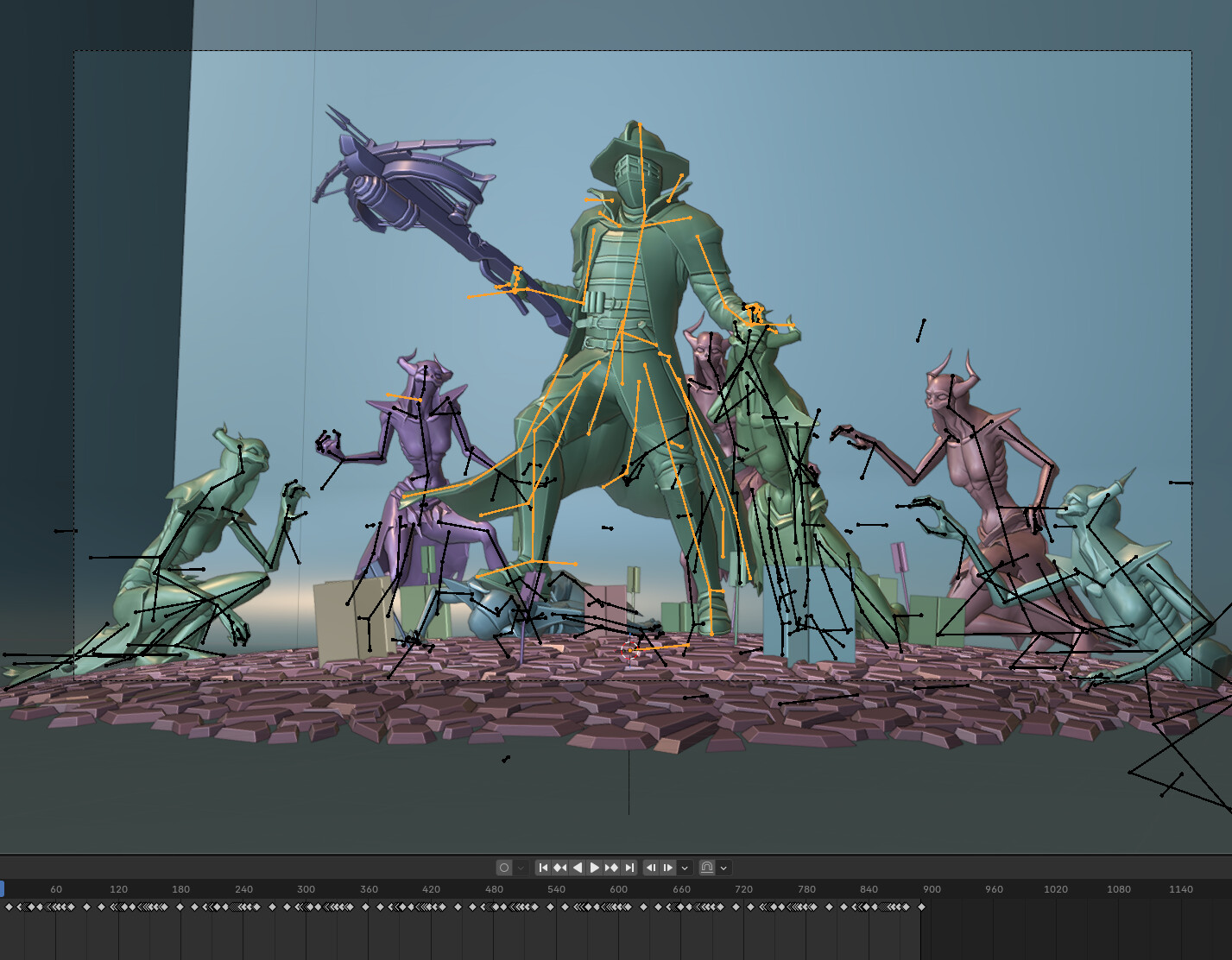The image size is (1232, 960).
Task: Jump to the previous keyframe
Action: click(x=560, y=868)
